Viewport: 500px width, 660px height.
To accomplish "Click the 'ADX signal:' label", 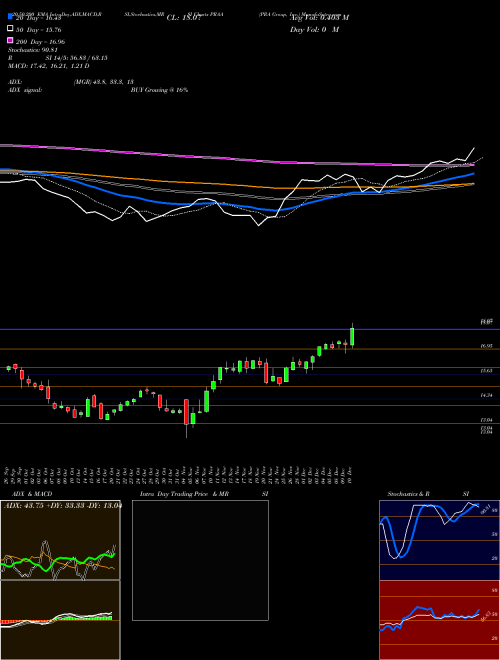I will (25, 90).
